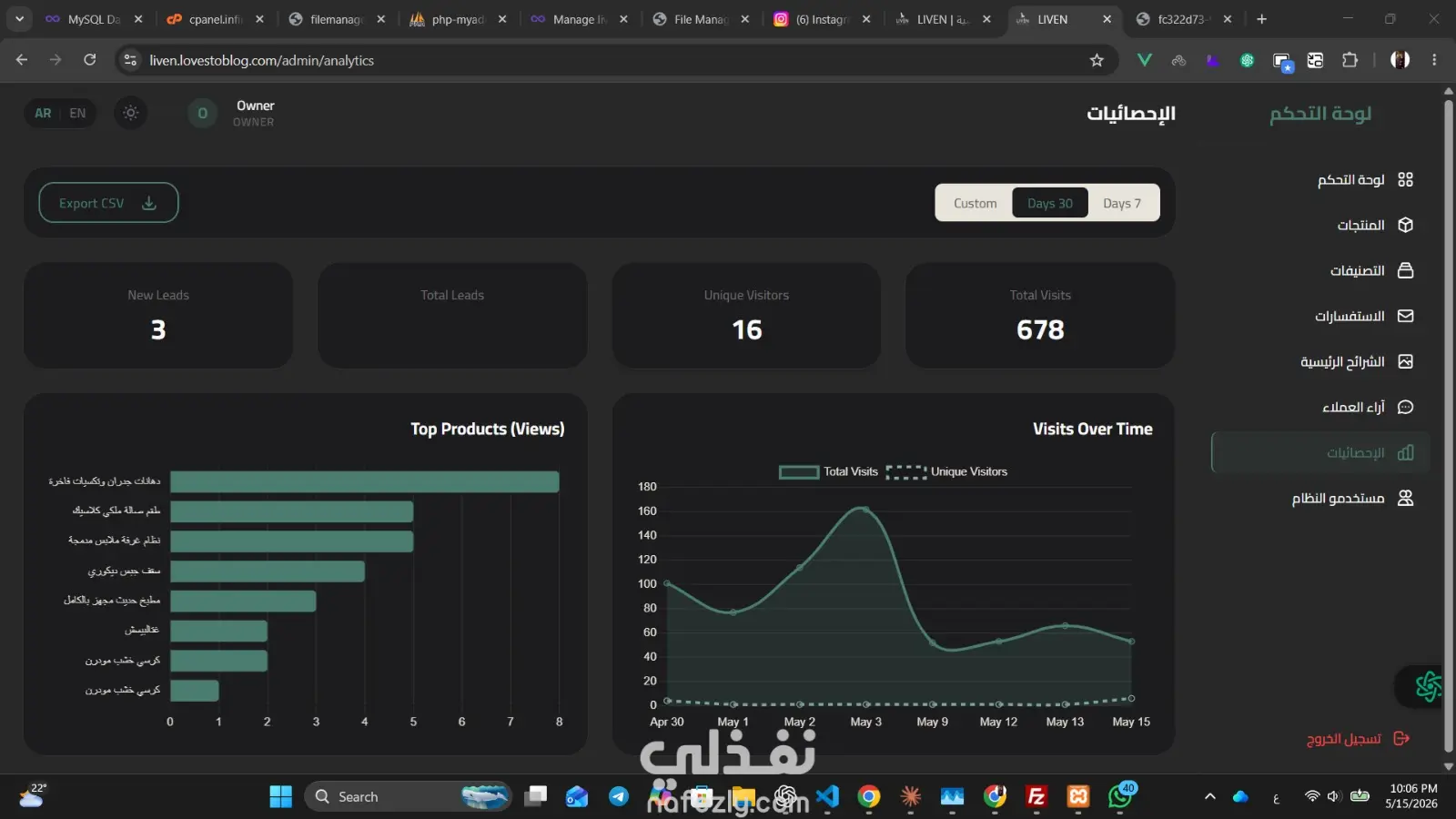Open the tab search dropdown arrow in Chrome
This screenshot has width=1456, height=819.
click(19, 18)
